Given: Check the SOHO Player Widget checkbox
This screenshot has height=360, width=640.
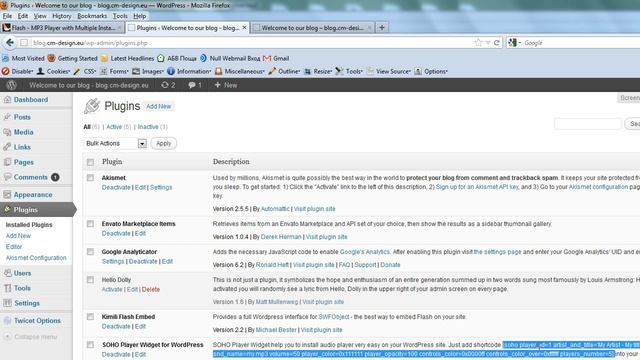Looking at the screenshot, I should pos(90,345).
